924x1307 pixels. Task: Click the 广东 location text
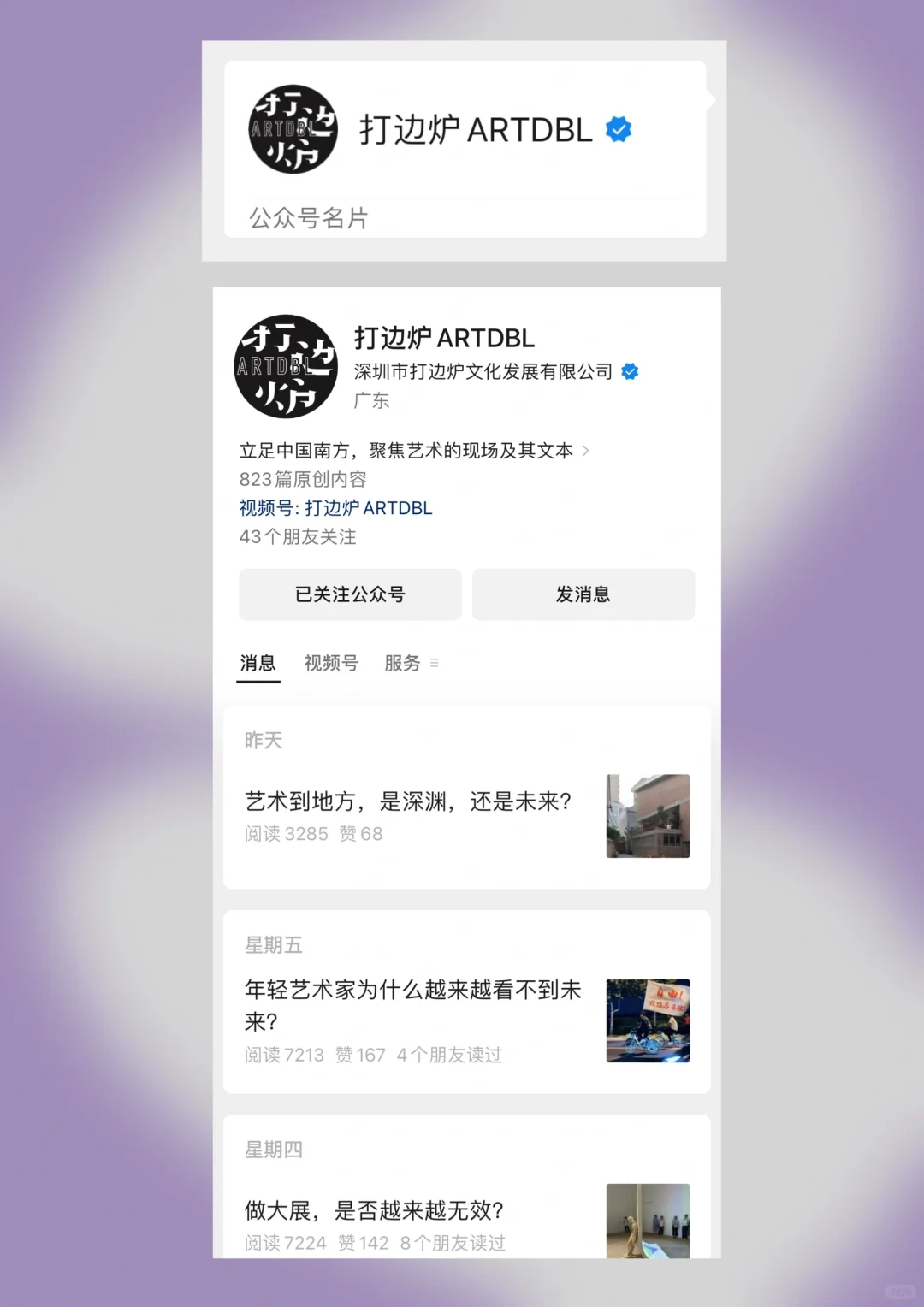point(371,400)
